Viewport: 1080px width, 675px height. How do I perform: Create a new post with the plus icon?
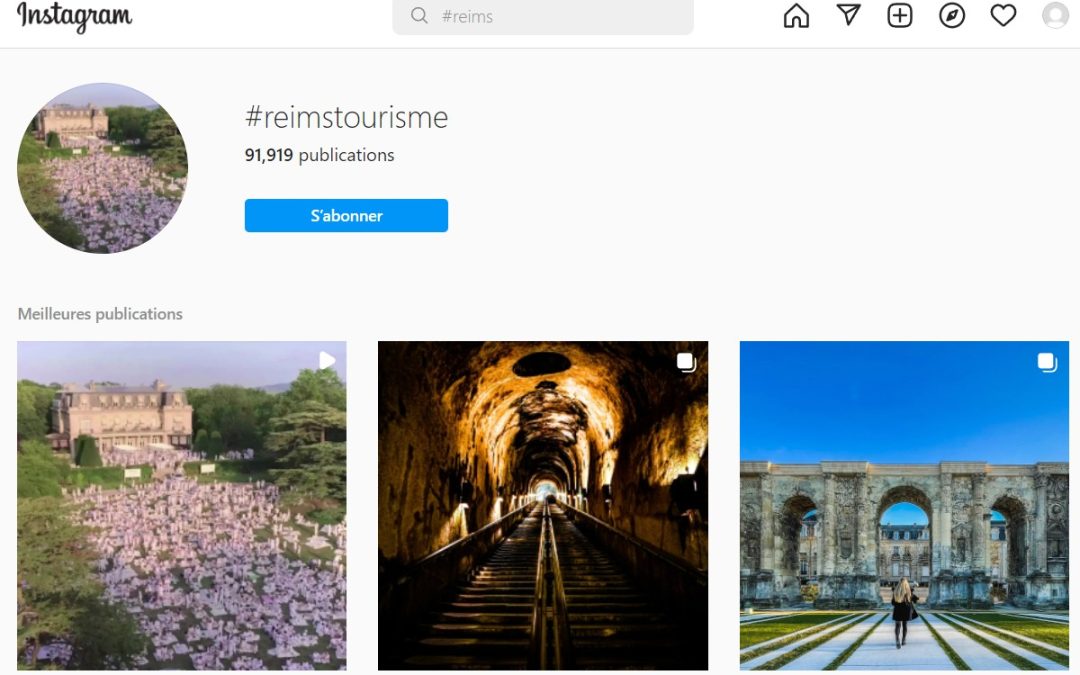(899, 16)
